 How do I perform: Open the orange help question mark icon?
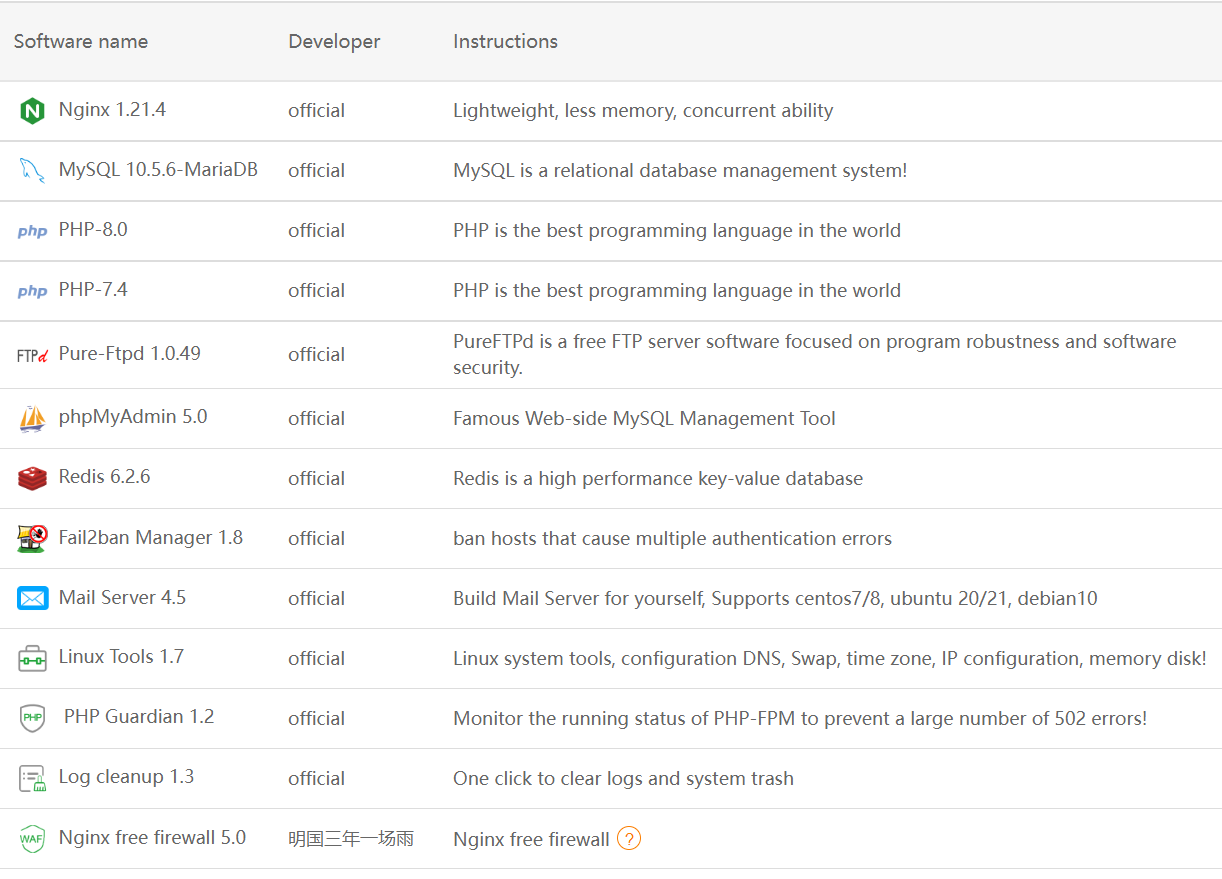(628, 839)
